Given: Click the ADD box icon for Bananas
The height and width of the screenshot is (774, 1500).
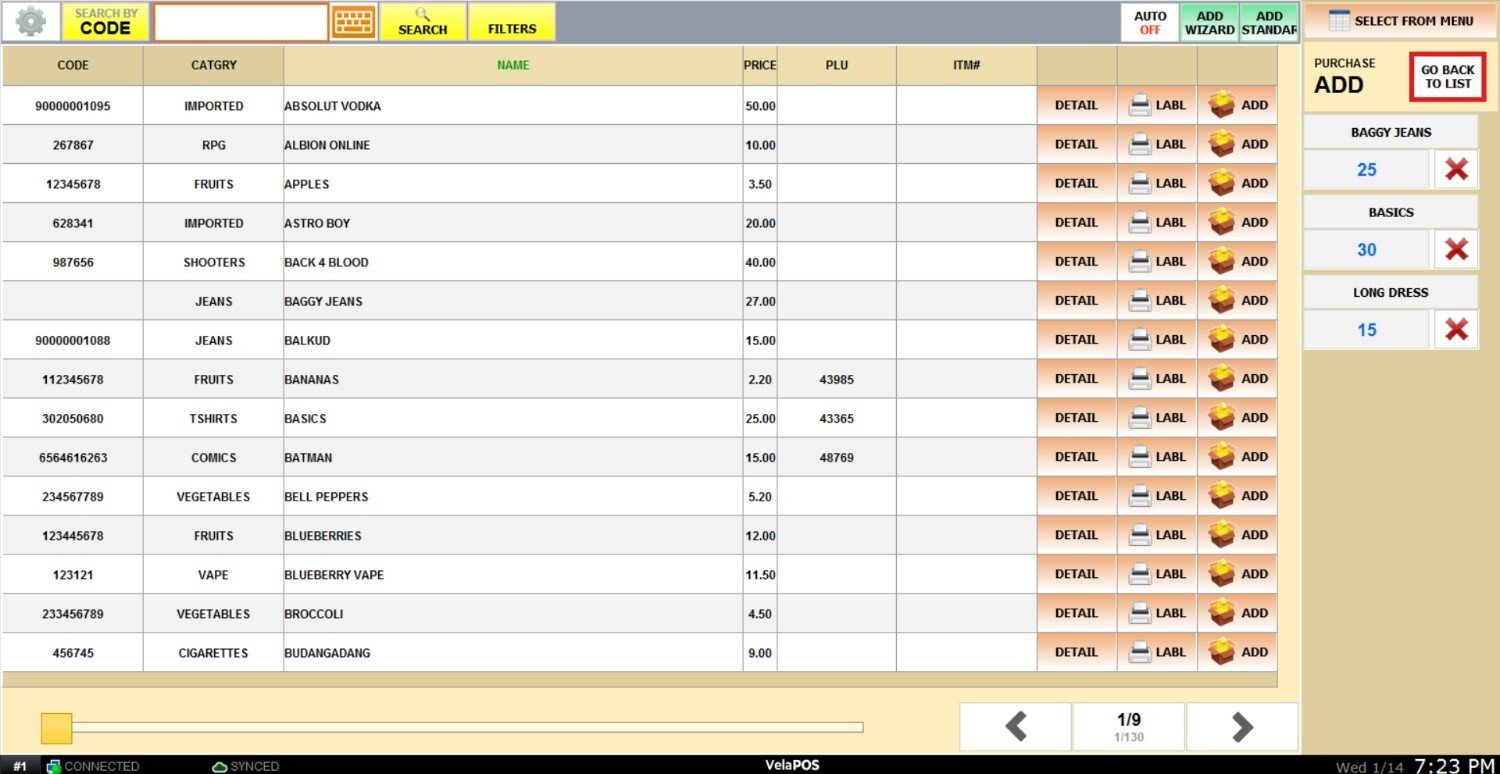Looking at the screenshot, I should click(1222, 379).
